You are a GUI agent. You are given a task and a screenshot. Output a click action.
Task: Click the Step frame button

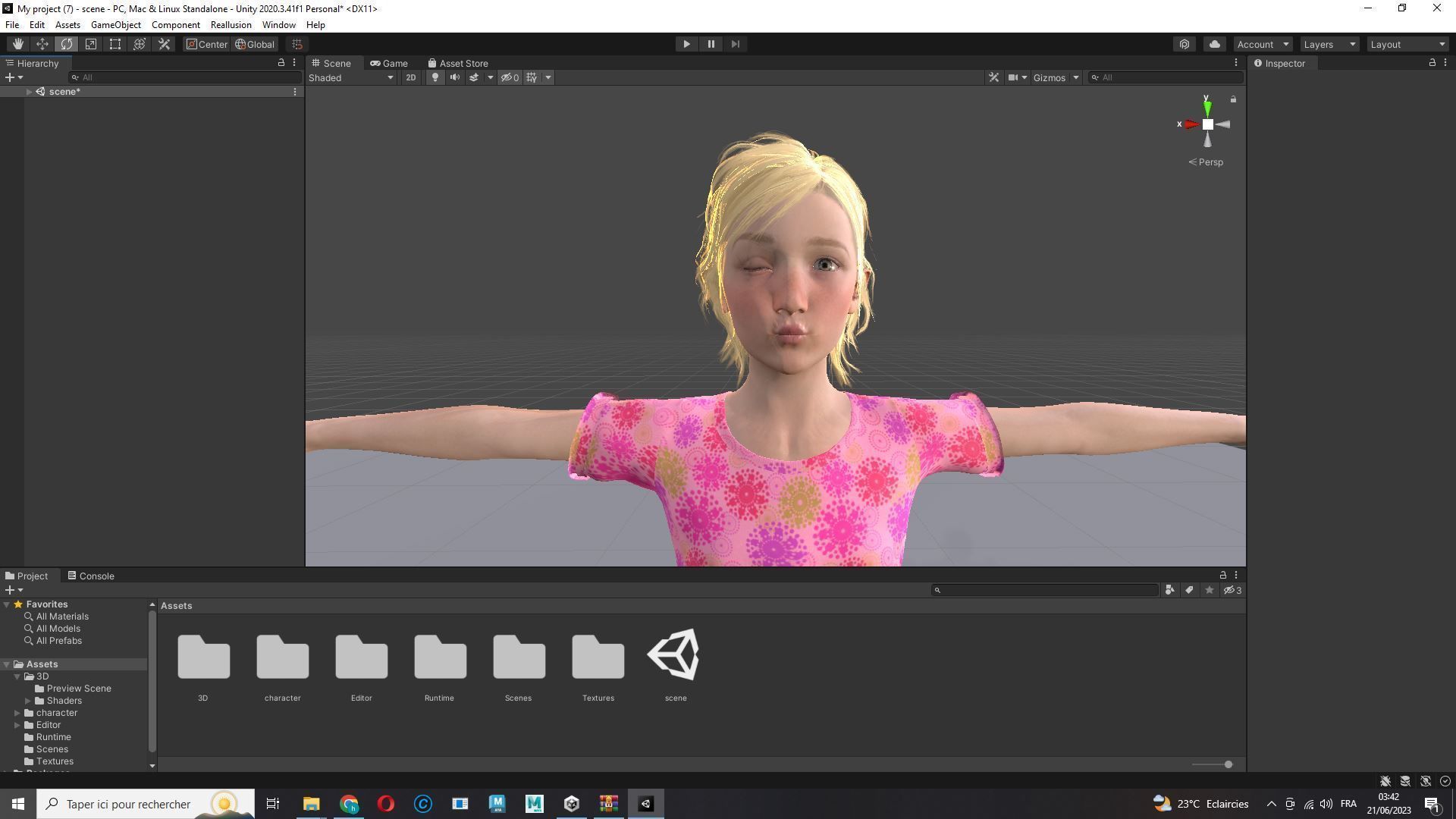(x=735, y=44)
